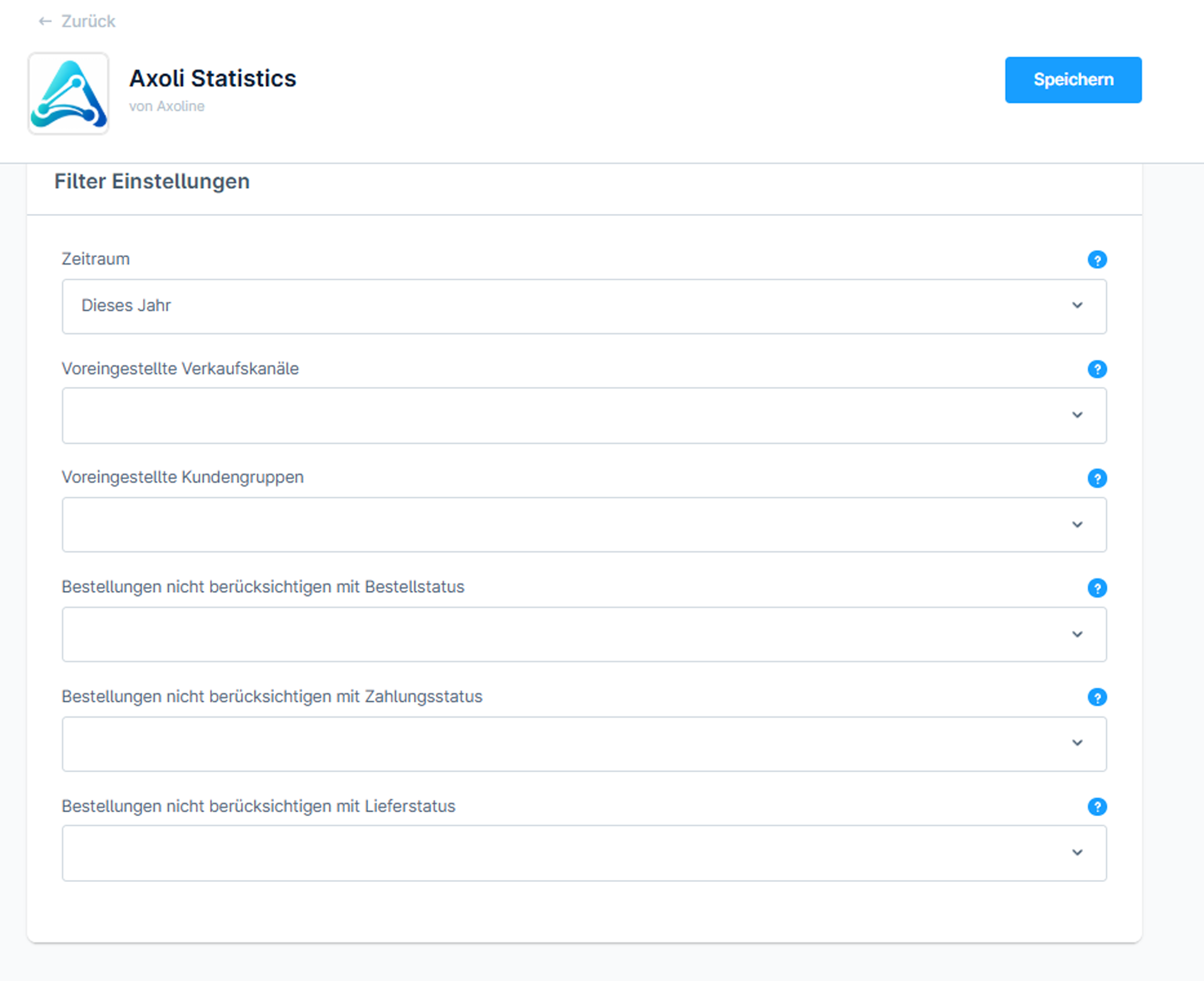Image resolution: width=1204 pixels, height=981 pixels.
Task: Click the chevron in the Lieferstatus field
Action: coord(1077,852)
